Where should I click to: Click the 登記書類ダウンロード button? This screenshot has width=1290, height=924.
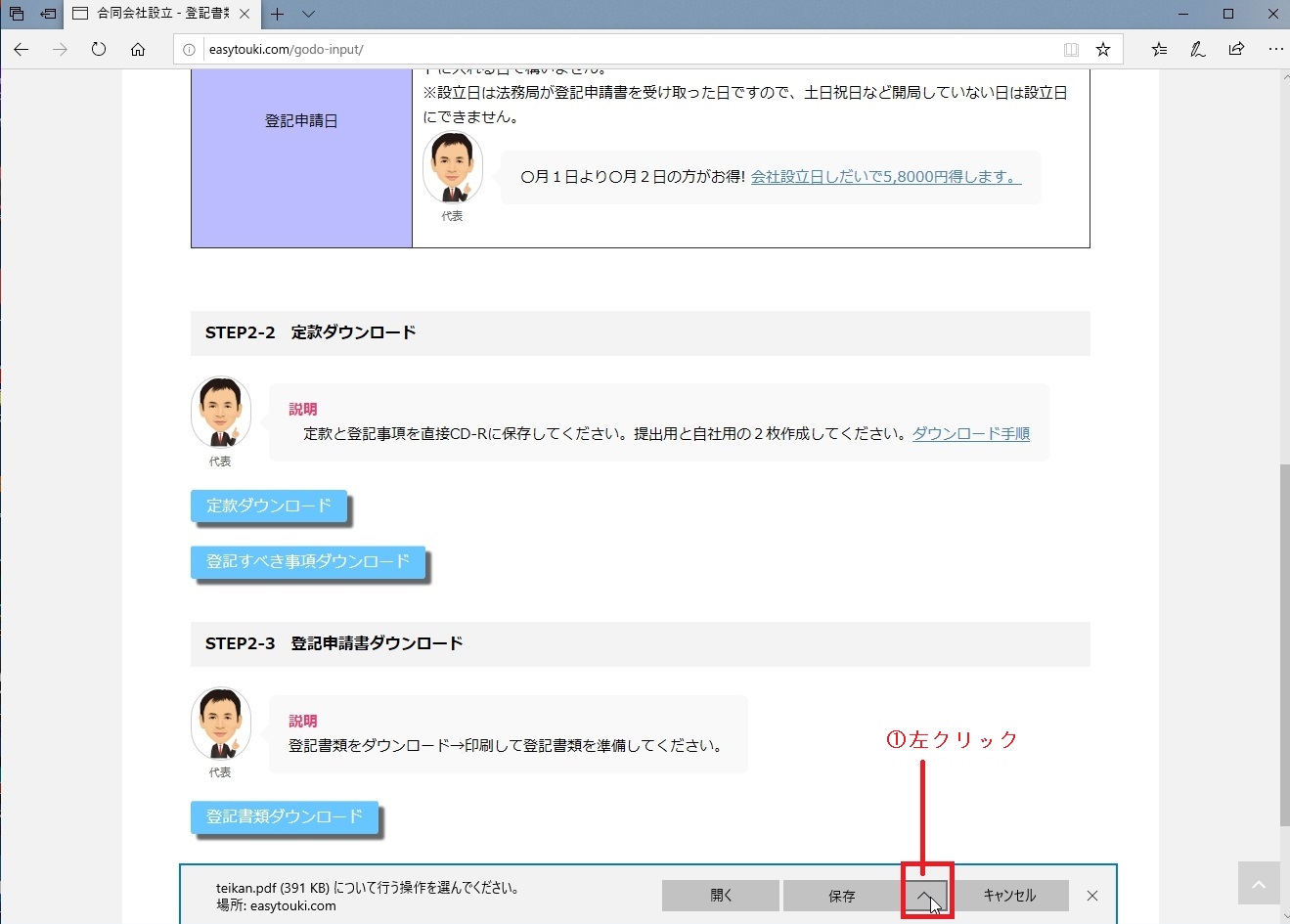(284, 816)
